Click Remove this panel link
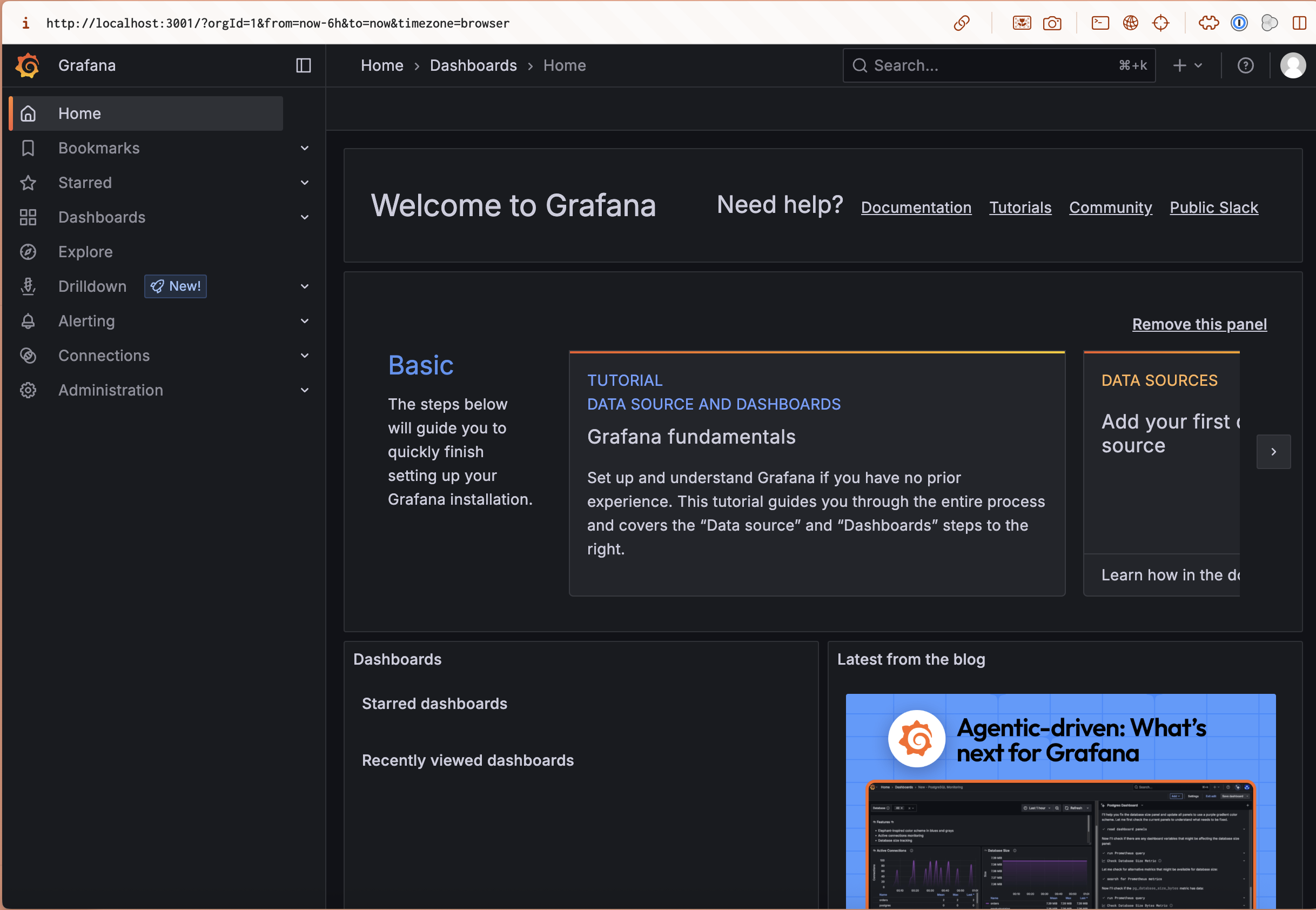 coord(1199,324)
